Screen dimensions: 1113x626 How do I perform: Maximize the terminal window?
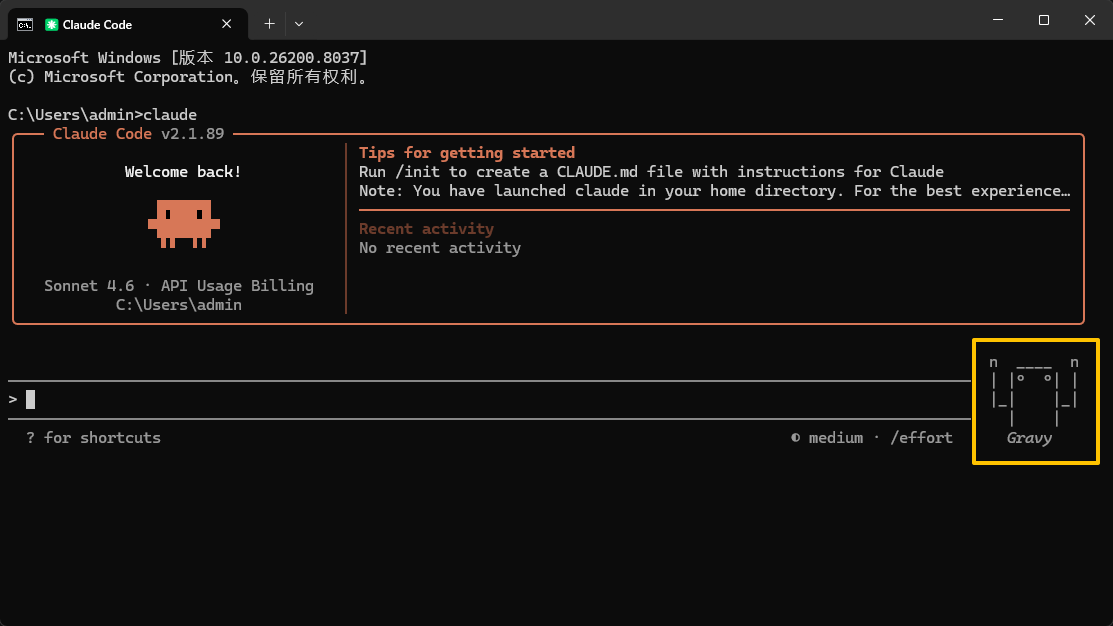click(x=1043, y=20)
